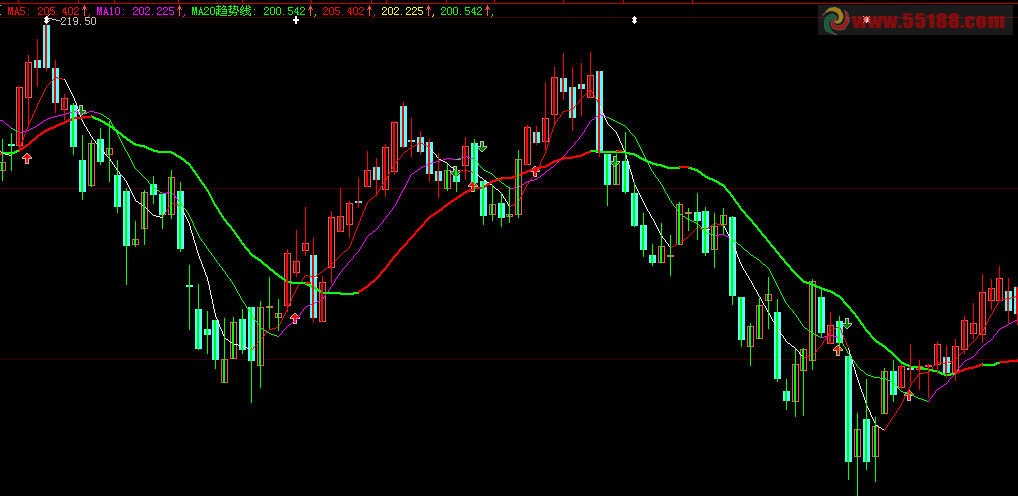Image resolution: width=1018 pixels, height=496 pixels.
Task: Select the white diamond marker at chart top
Action: point(634,21)
